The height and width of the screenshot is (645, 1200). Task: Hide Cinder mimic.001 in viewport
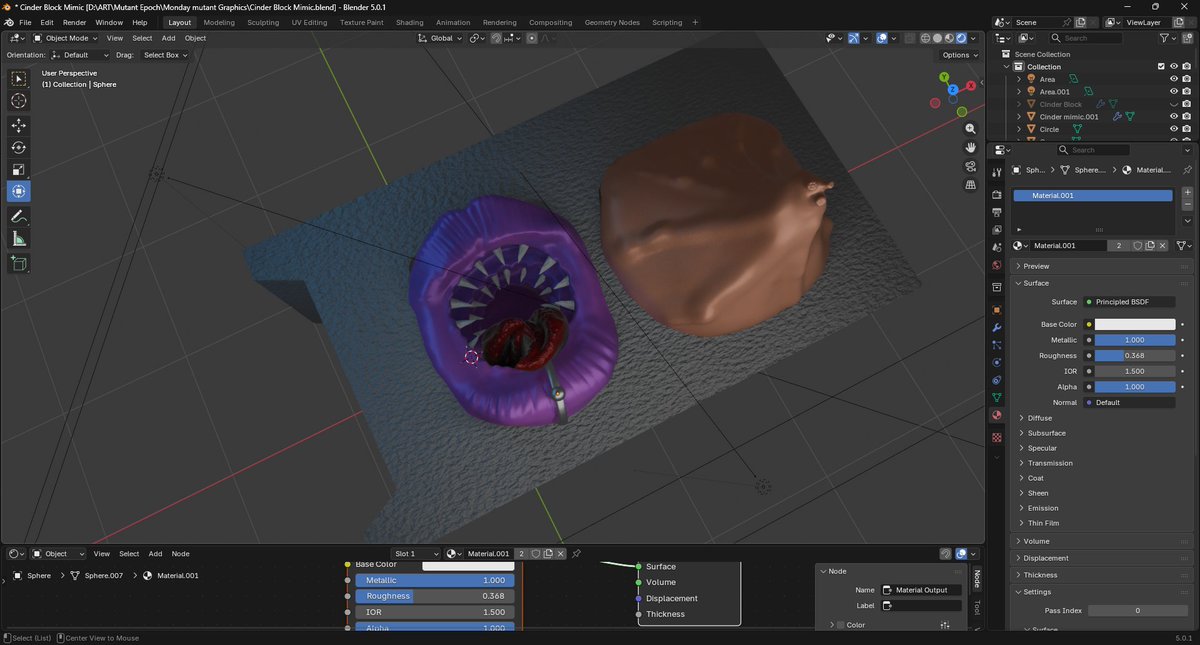[1174, 117]
